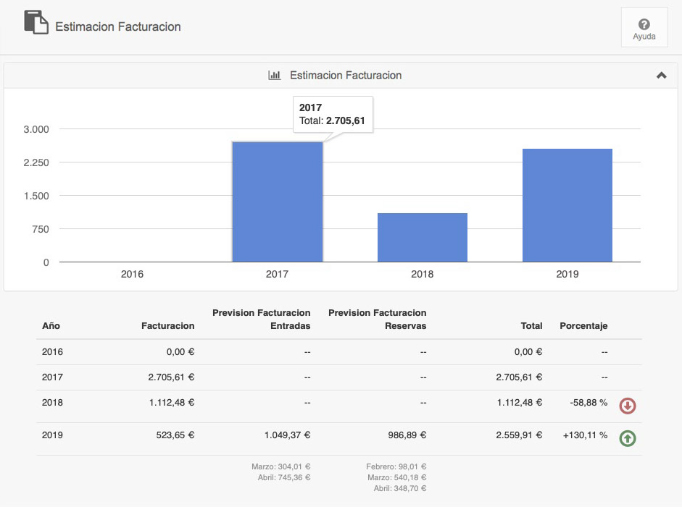Select the 2018 bar in the chart
The image size is (682, 518).
[x=422, y=237]
